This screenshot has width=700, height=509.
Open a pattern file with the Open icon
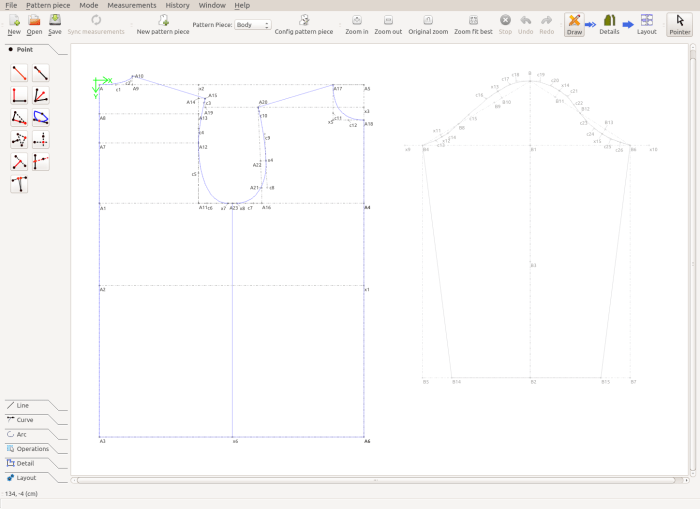[34, 25]
